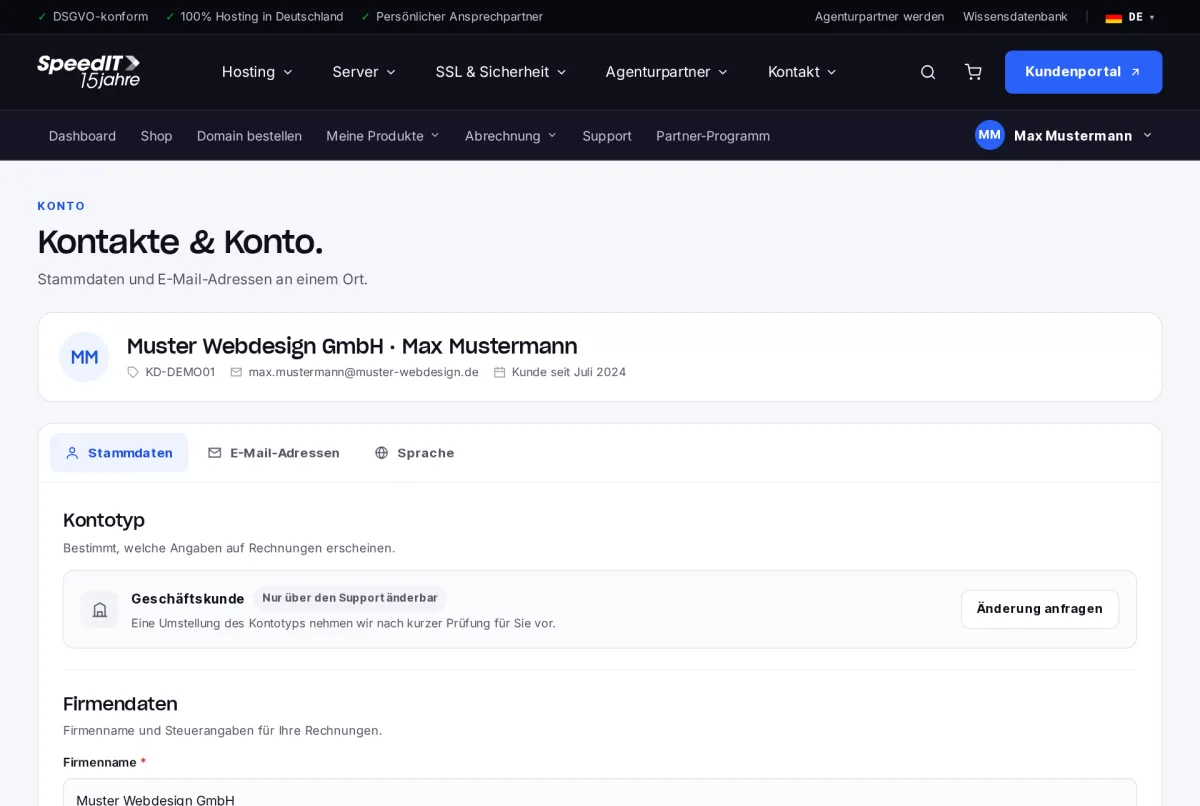Click the SpeedIT logo

pyautogui.click(x=89, y=72)
